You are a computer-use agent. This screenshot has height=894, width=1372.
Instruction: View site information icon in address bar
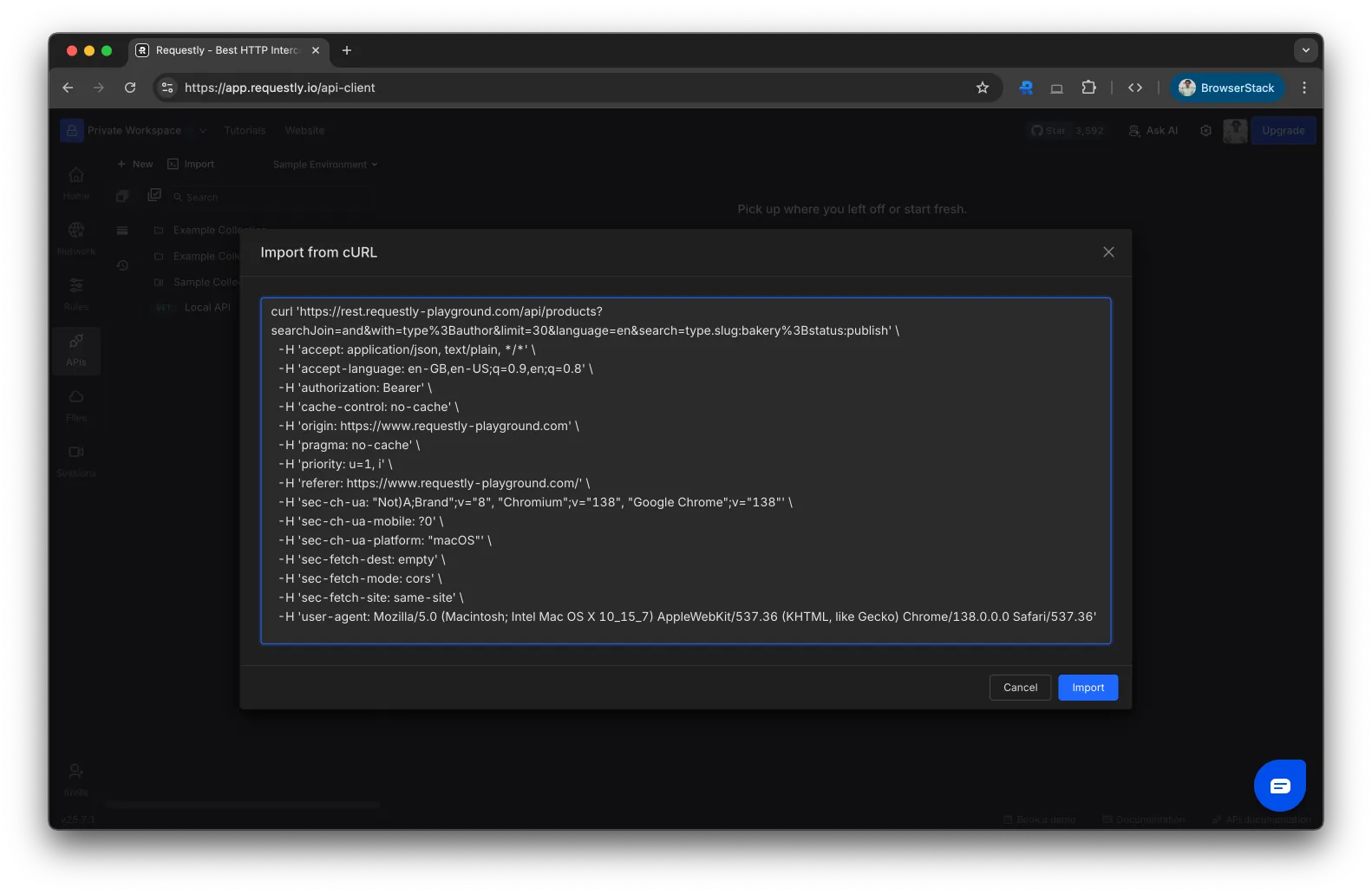(x=168, y=88)
